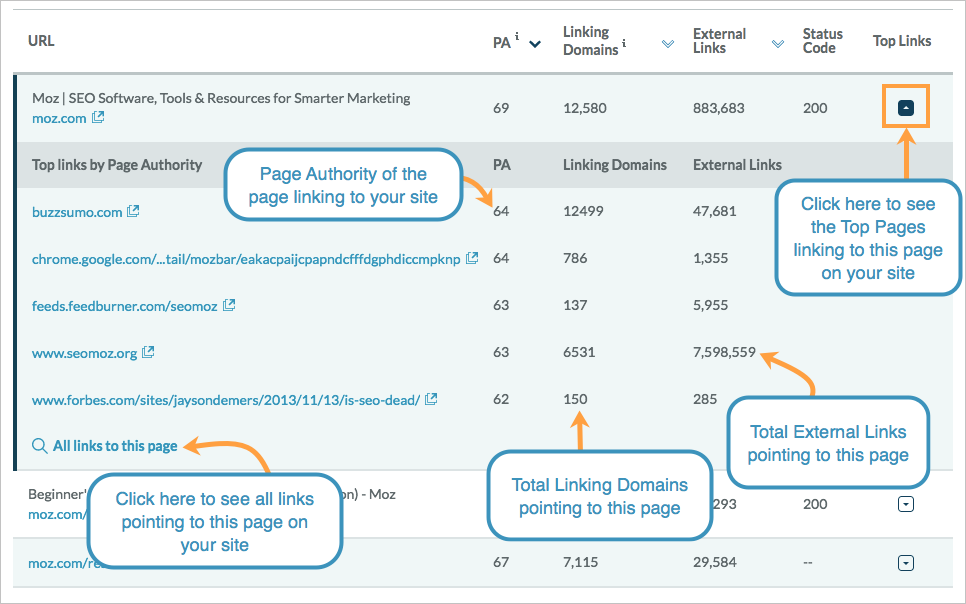
Task: Sort by External Links column arrow
Action: point(778,44)
